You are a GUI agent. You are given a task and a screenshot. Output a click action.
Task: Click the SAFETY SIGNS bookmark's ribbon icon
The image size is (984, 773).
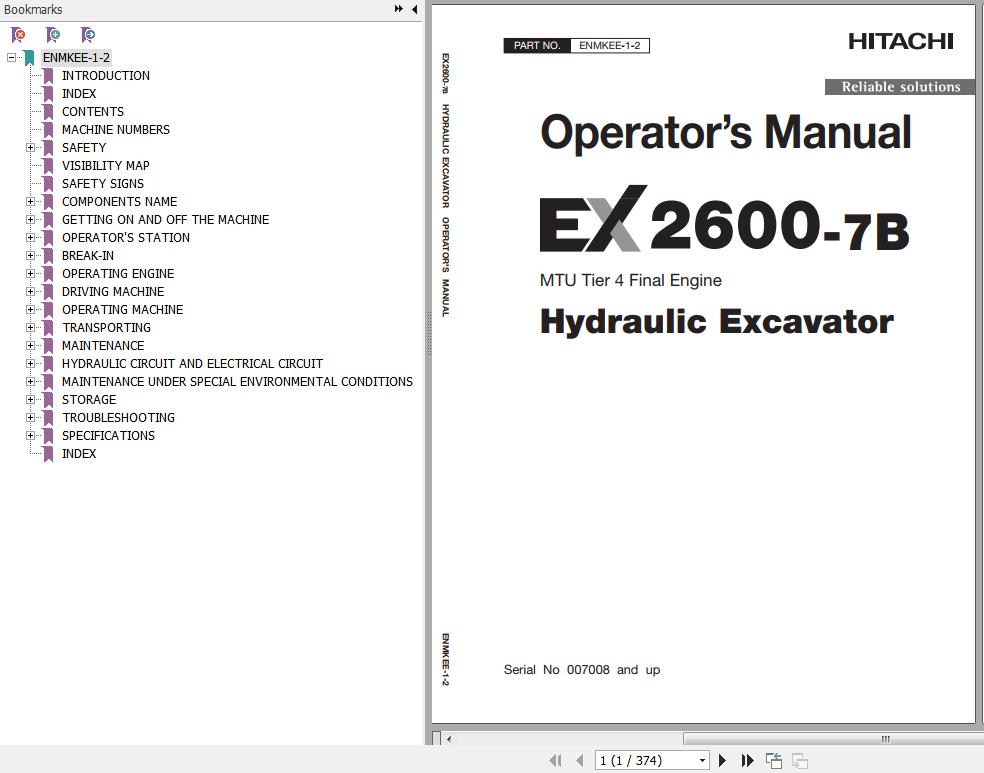point(48,184)
